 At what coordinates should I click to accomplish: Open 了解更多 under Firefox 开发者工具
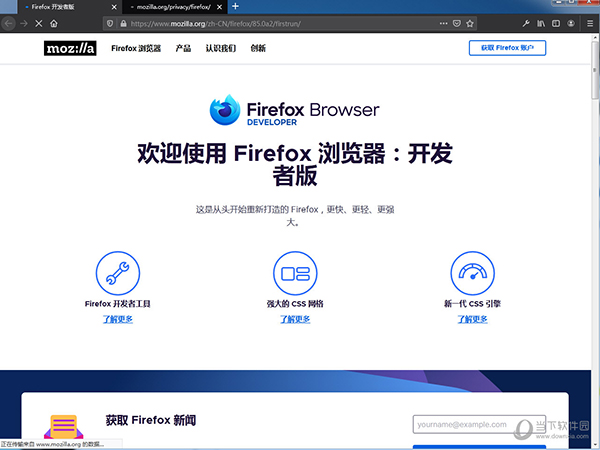tap(118, 319)
